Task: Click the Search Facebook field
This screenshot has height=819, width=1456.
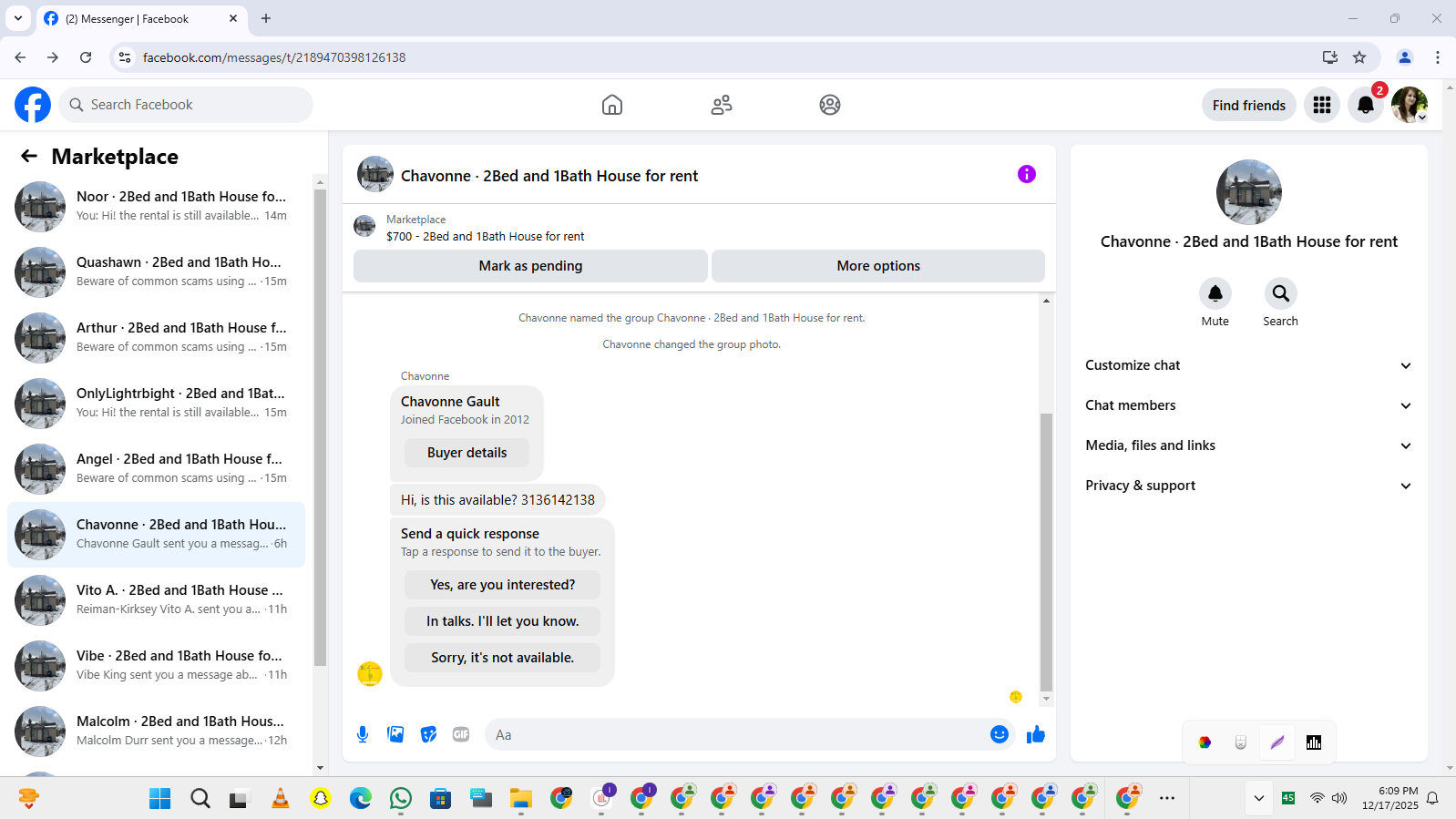Action: pos(186,105)
